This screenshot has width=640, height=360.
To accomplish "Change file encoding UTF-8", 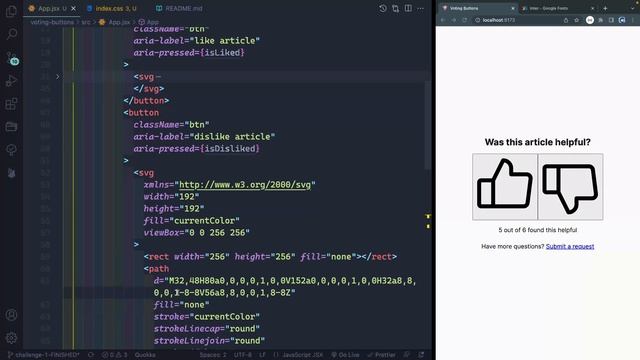I will click(242, 355).
